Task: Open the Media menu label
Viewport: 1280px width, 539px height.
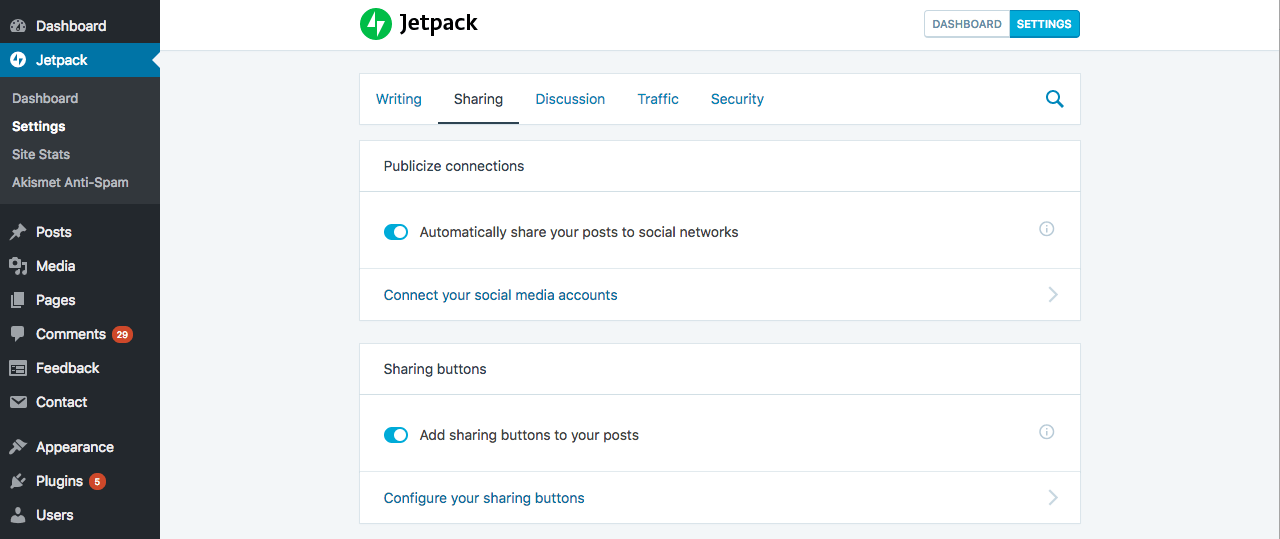Action: click(56, 266)
